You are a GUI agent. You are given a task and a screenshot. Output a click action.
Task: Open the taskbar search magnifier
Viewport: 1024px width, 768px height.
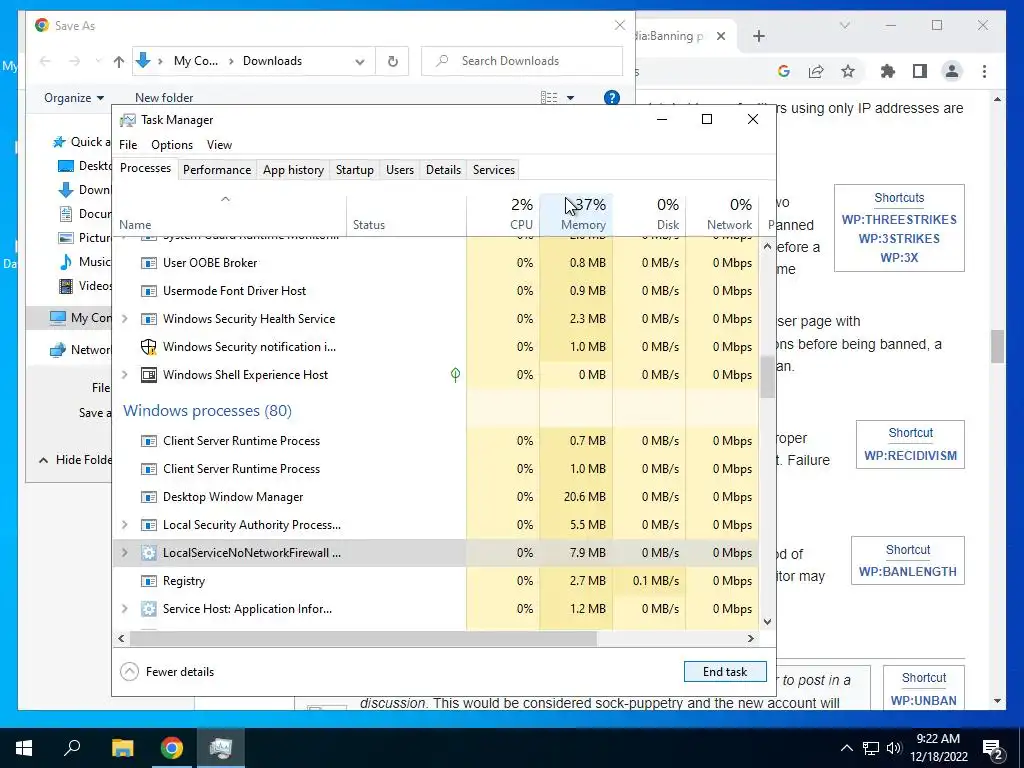tap(72, 746)
